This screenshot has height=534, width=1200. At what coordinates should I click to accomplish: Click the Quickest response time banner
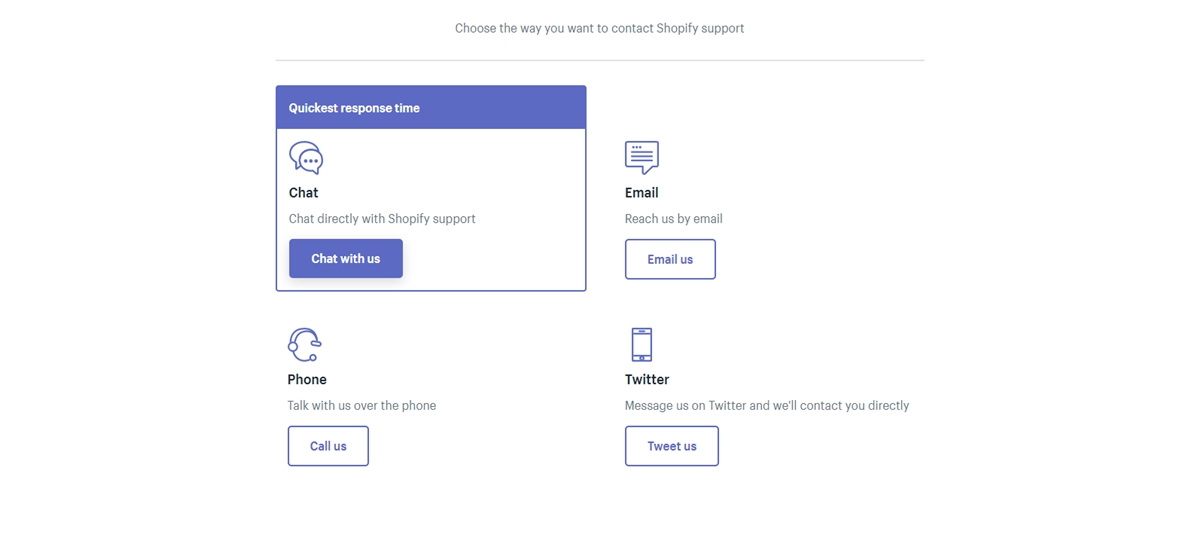tap(431, 107)
